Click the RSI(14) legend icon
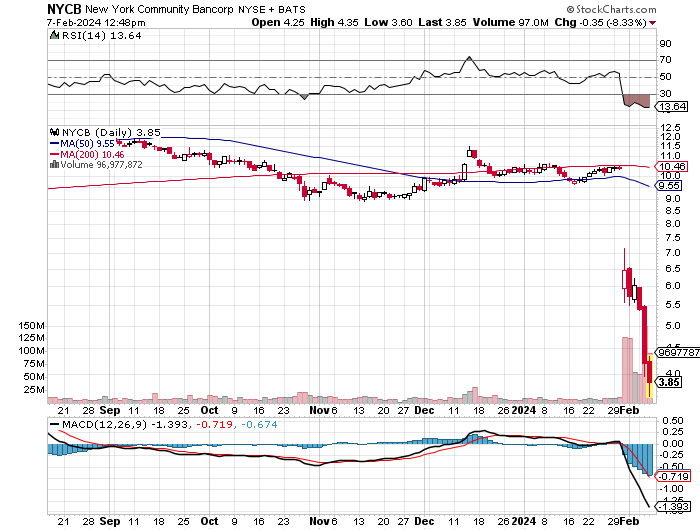 (54, 35)
